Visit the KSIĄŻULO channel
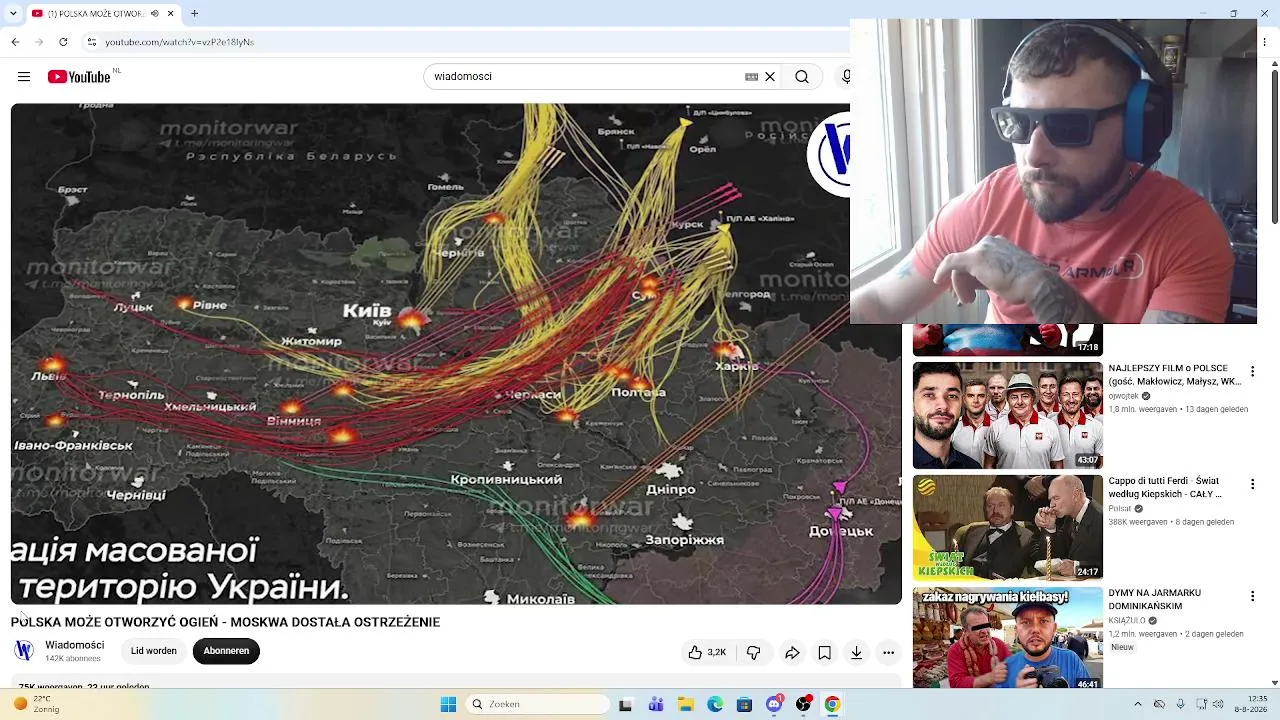The width and height of the screenshot is (1280, 720). tap(1127, 621)
